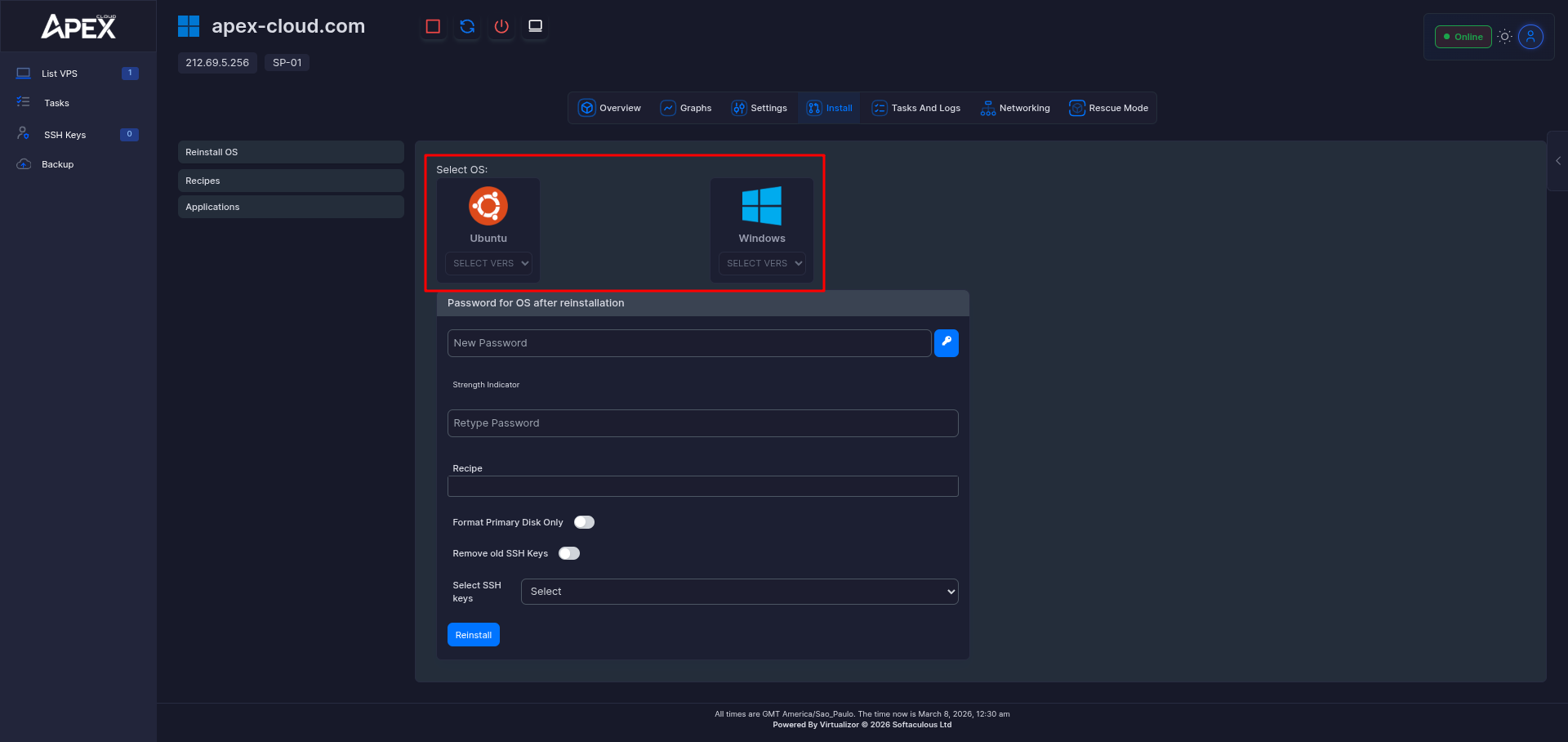This screenshot has height=742, width=1568.
Task: Open Recipes in the left panel
Action: pyautogui.click(x=291, y=181)
